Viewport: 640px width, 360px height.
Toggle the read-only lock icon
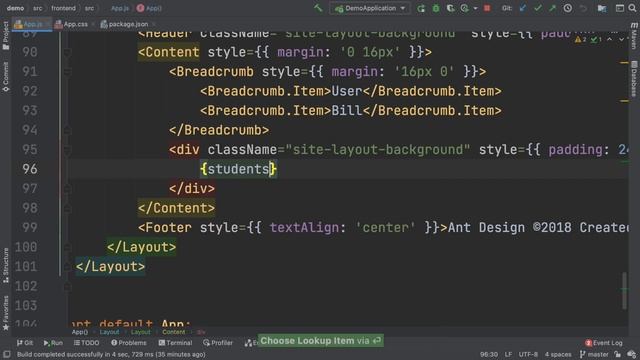618,354
